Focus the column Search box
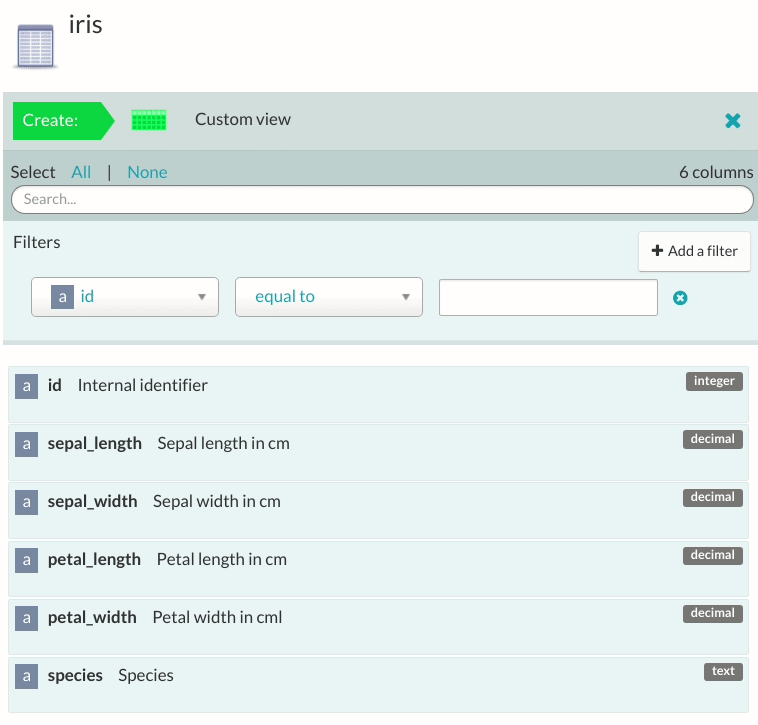This screenshot has width=758, height=725. tap(381, 199)
